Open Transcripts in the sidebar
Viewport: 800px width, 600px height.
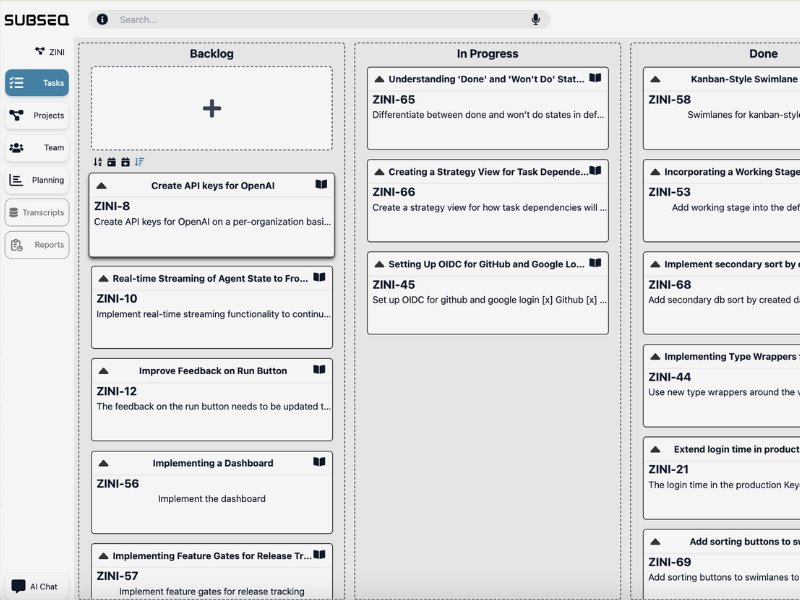point(37,212)
